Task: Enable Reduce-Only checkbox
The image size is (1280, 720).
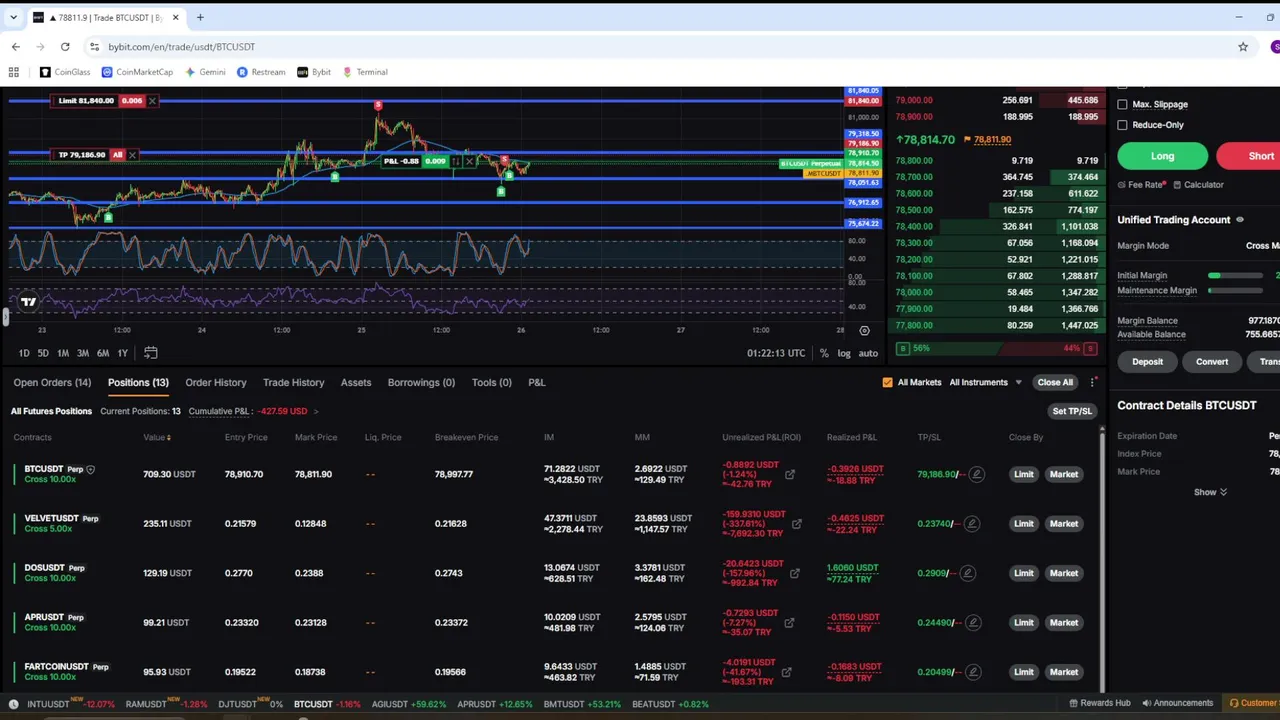Action: tap(1122, 125)
